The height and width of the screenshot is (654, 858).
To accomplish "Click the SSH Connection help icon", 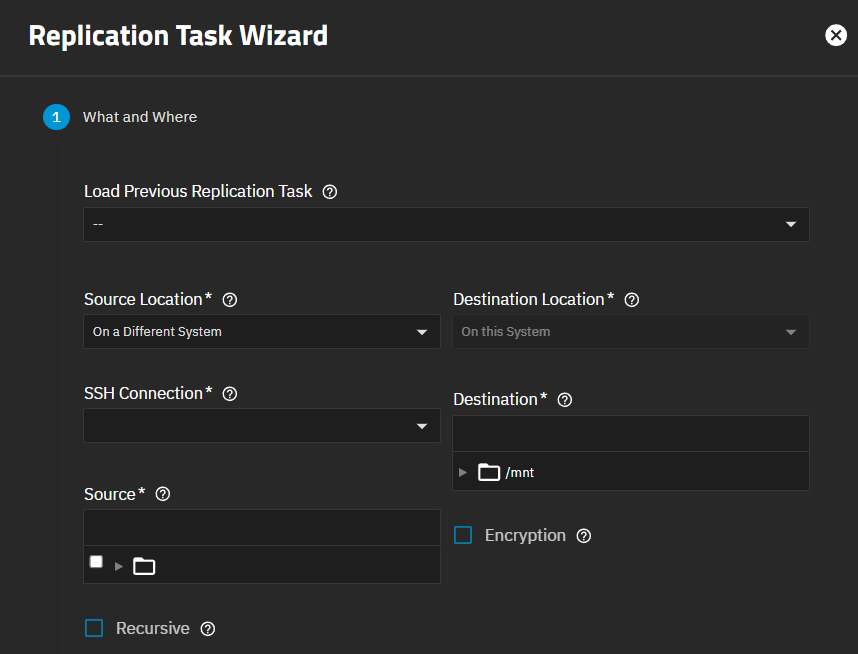I will click(230, 394).
